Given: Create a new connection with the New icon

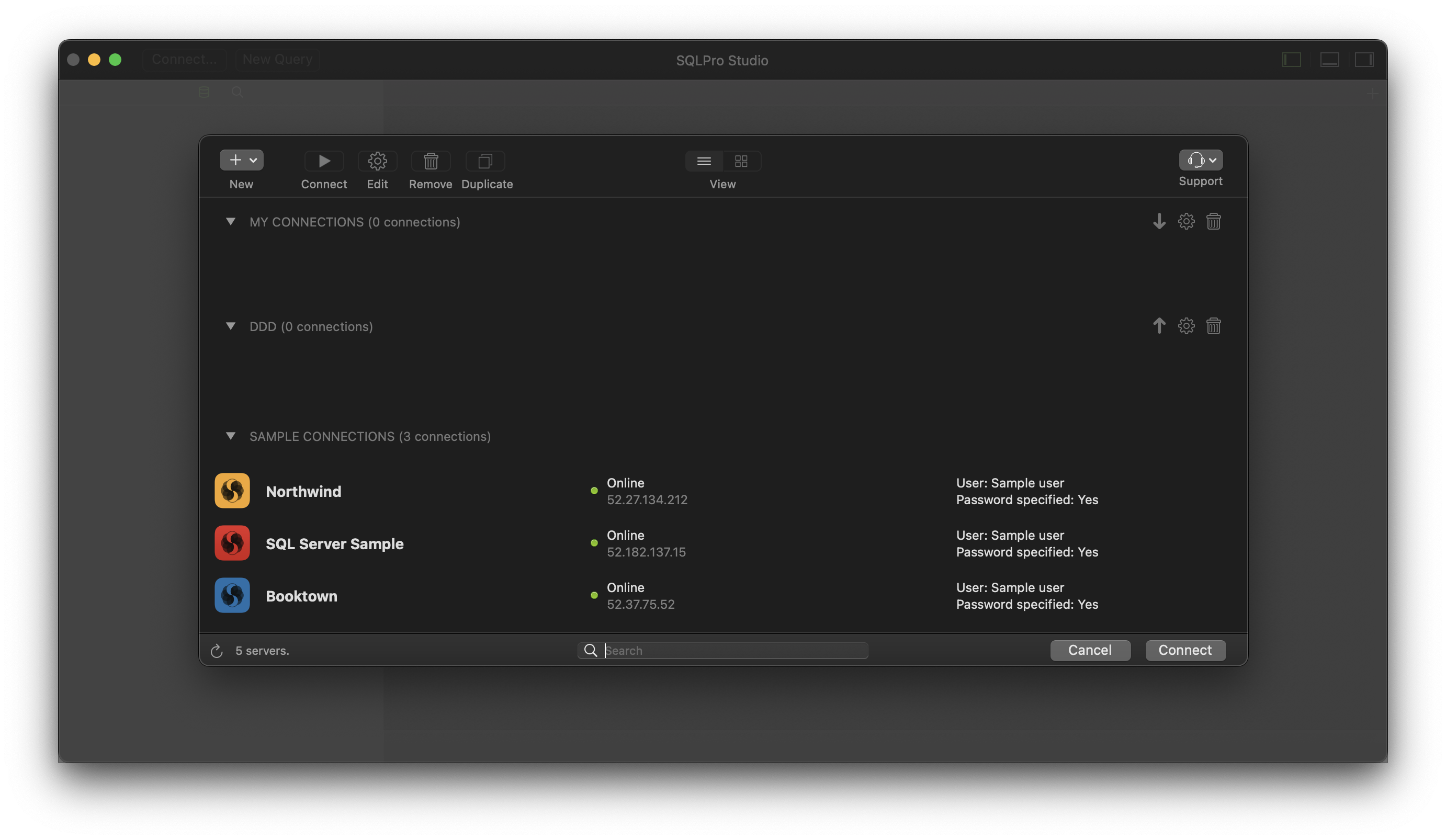Looking at the screenshot, I should (235, 160).
